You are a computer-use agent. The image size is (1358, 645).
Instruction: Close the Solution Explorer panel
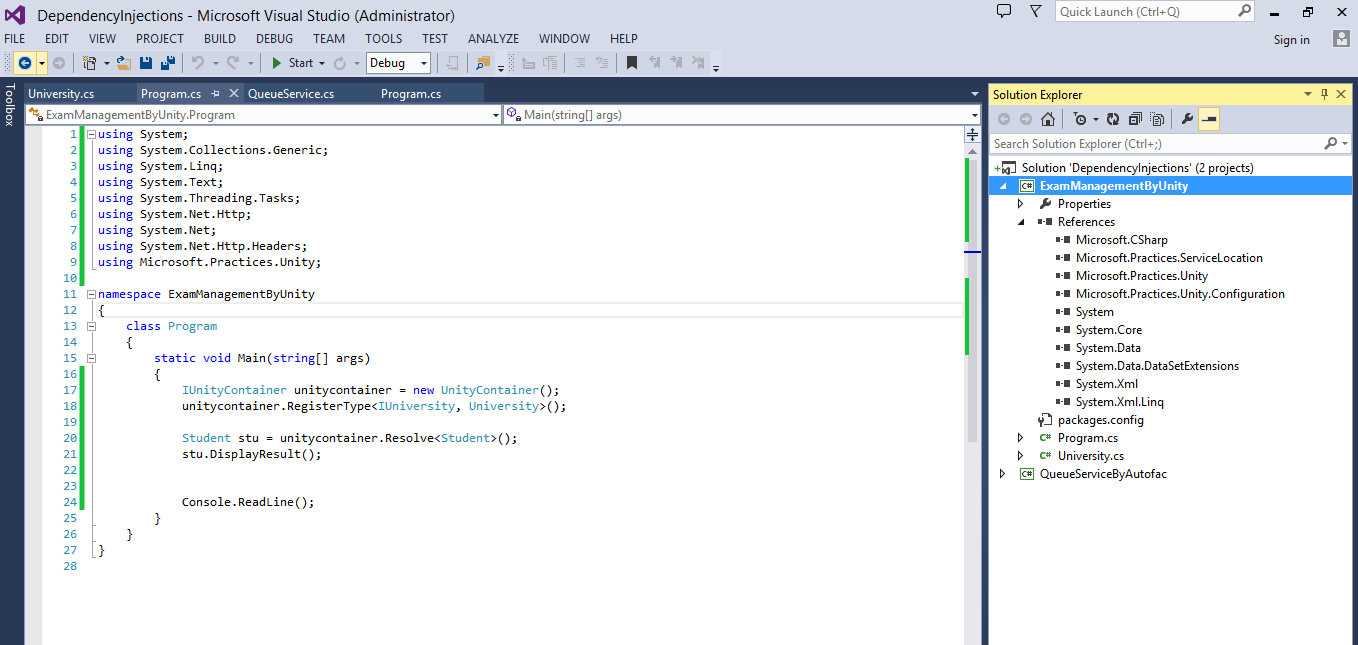point(1342,94)
